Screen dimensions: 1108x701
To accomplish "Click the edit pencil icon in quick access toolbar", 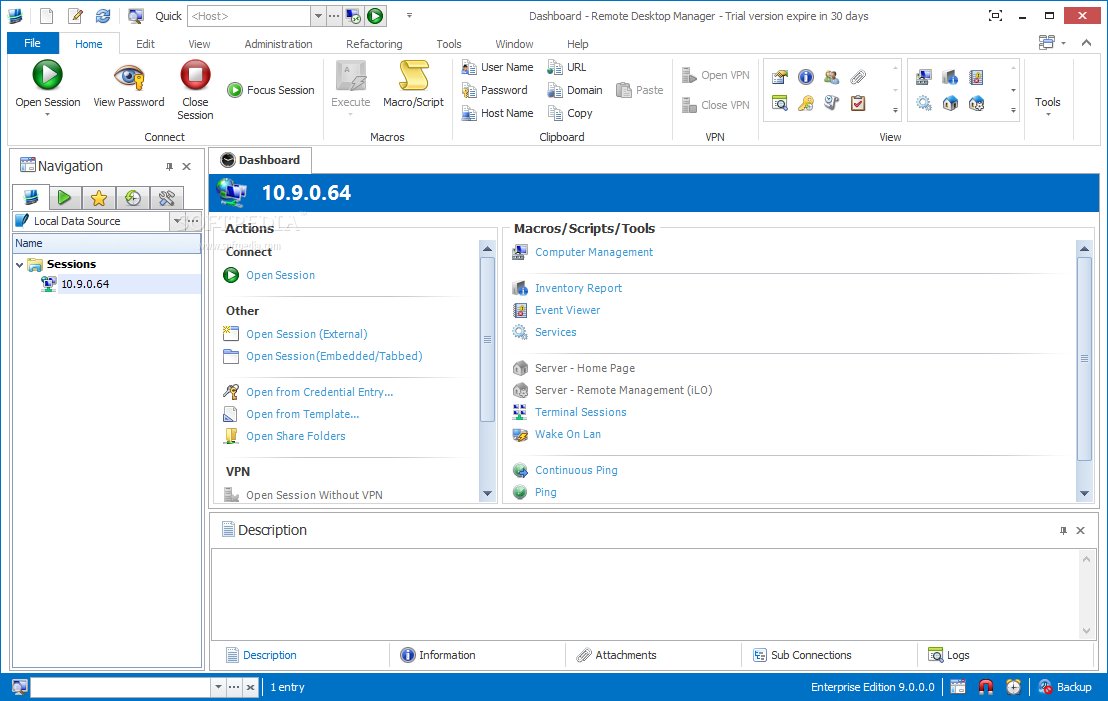I will pyautogui.click(x=75, y=16).
